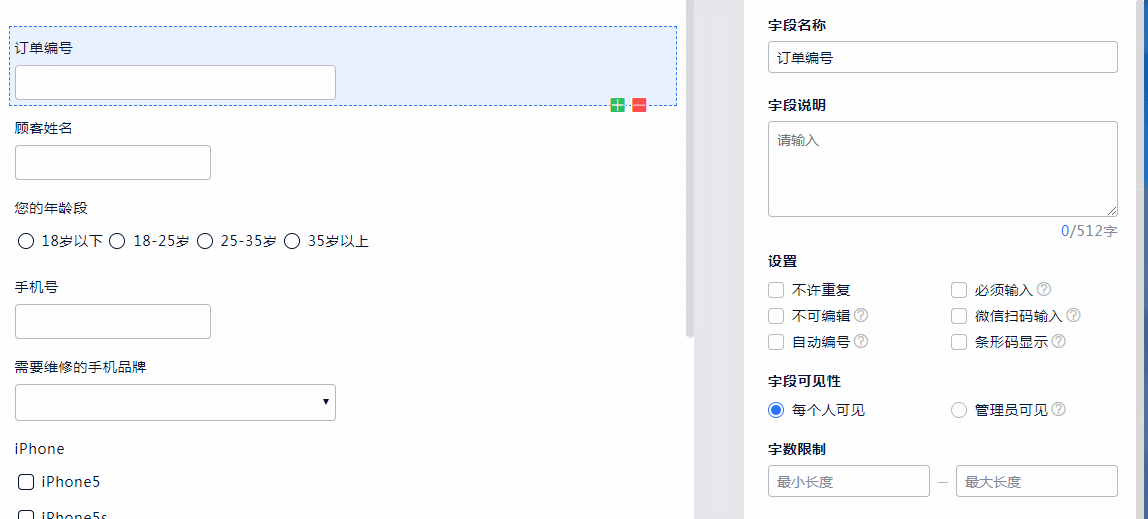Image resolution: width=1148 pixels, height=519 pixels.
Task: Click the 手机号 input field
Action: tap(113, 321)
